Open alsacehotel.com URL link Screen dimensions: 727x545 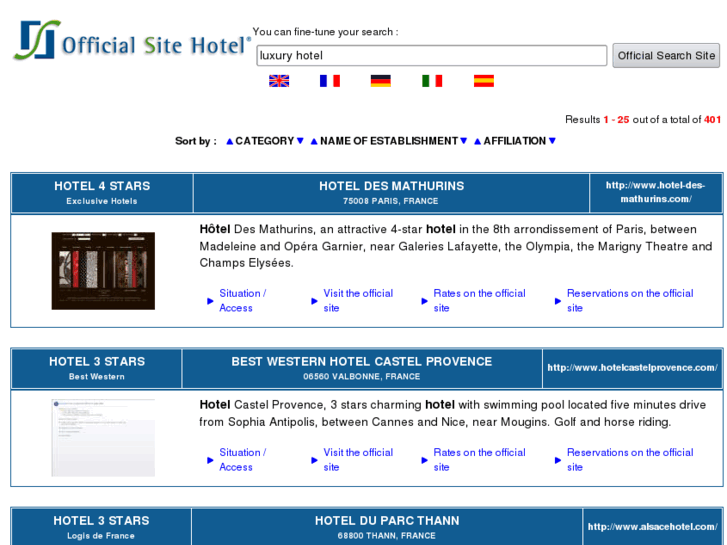tap(652, 527)
